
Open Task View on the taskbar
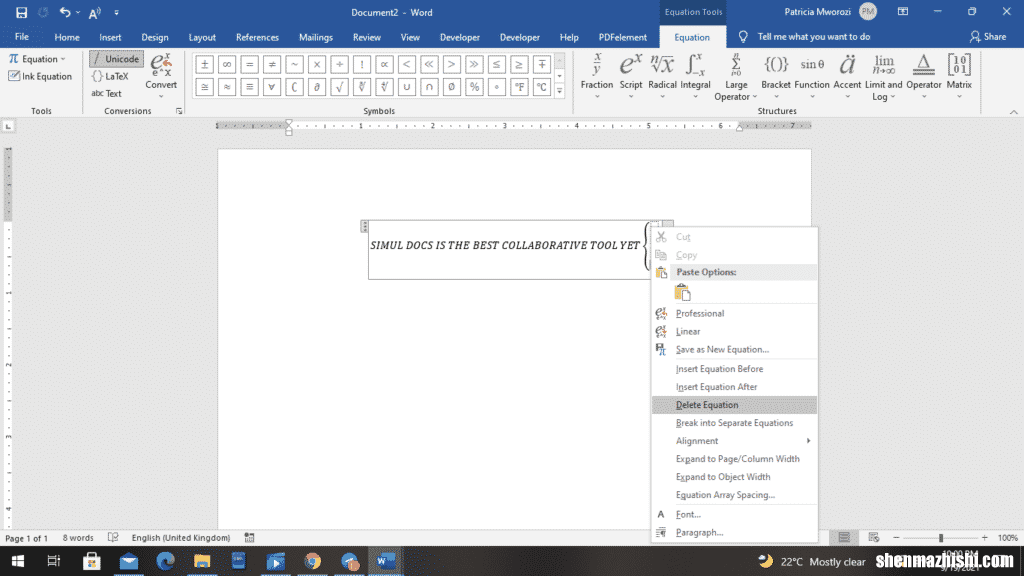pos(54,561)
